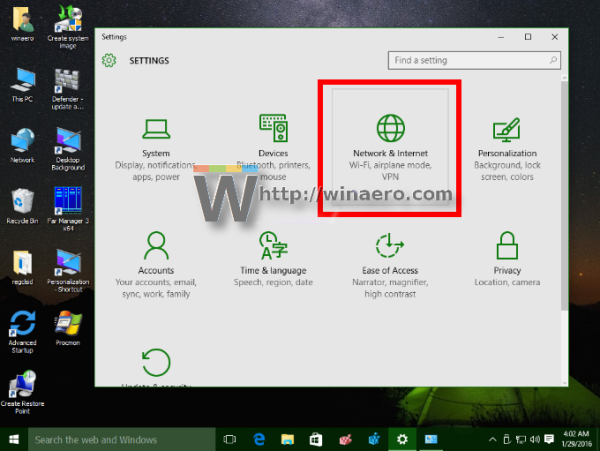Open Update & security circular arrow icon

[156, 362]
